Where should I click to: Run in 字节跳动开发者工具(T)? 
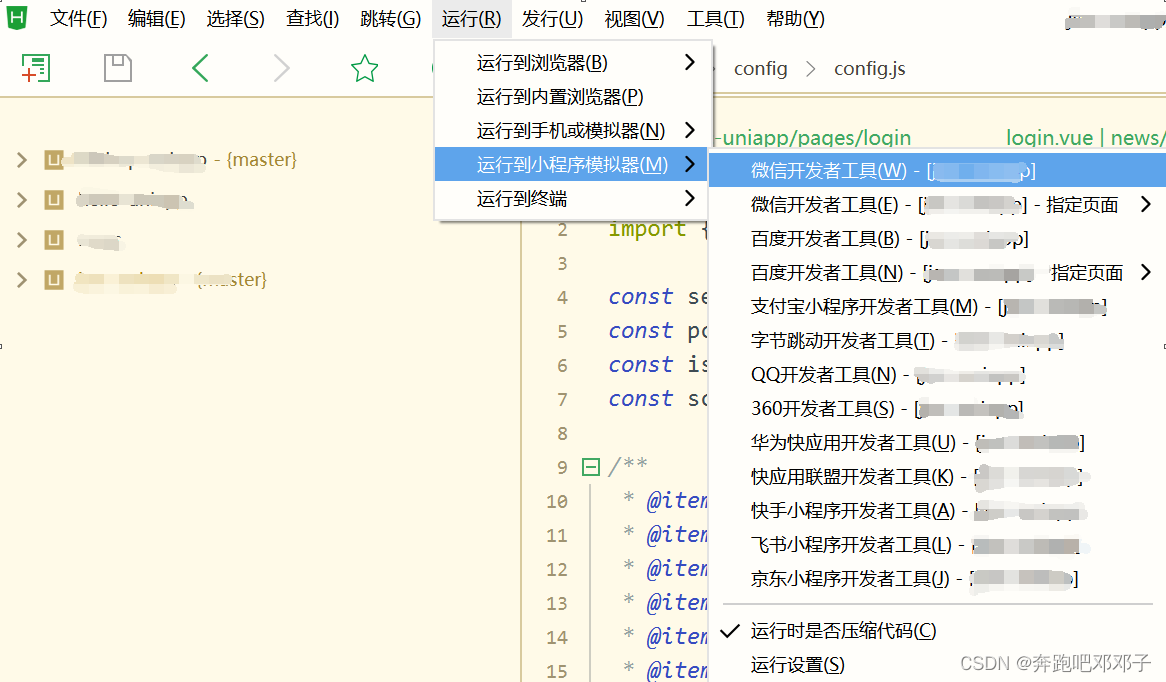pos(937,341)
